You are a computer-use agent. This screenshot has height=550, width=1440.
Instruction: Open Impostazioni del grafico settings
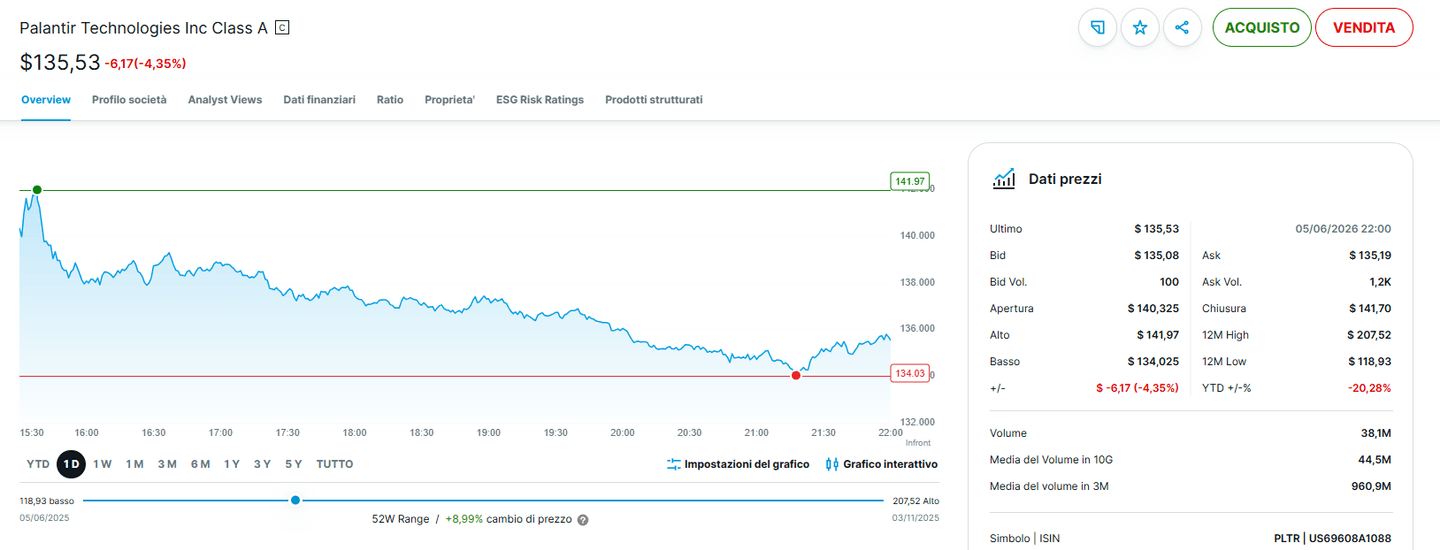[738, 464]
